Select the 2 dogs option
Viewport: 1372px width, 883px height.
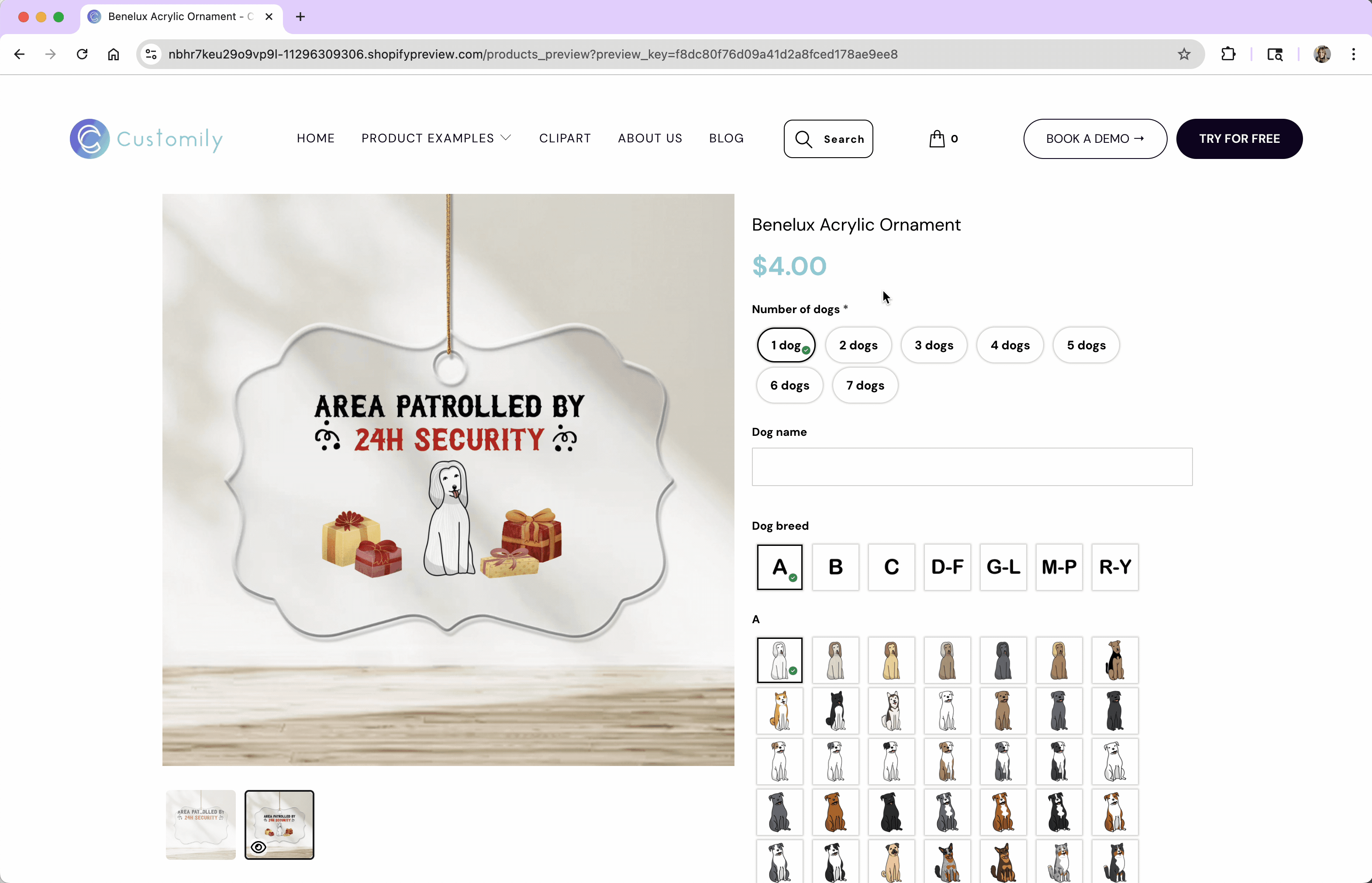point(858,345)
